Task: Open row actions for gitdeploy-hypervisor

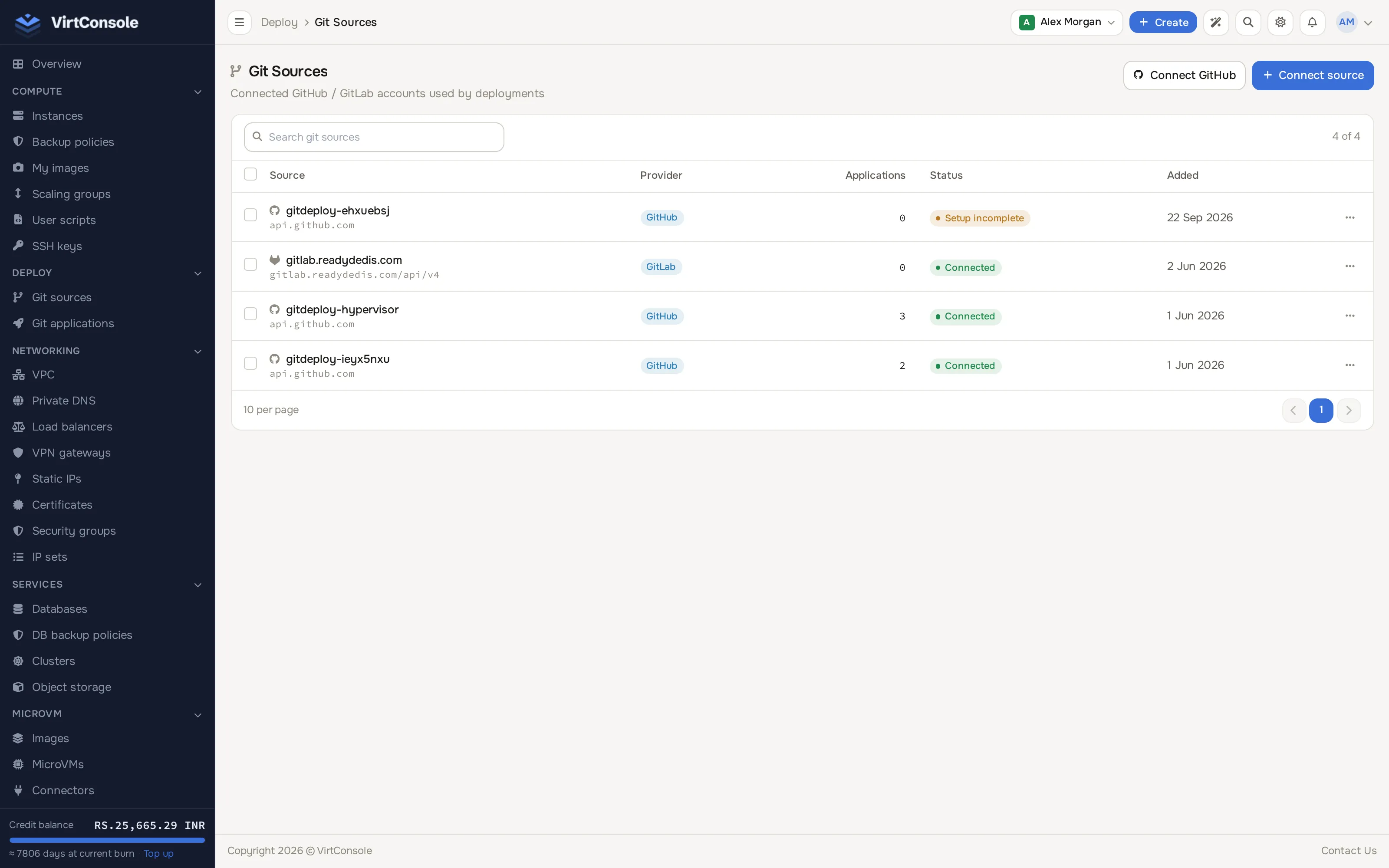Action: [x=1350, y=316]
